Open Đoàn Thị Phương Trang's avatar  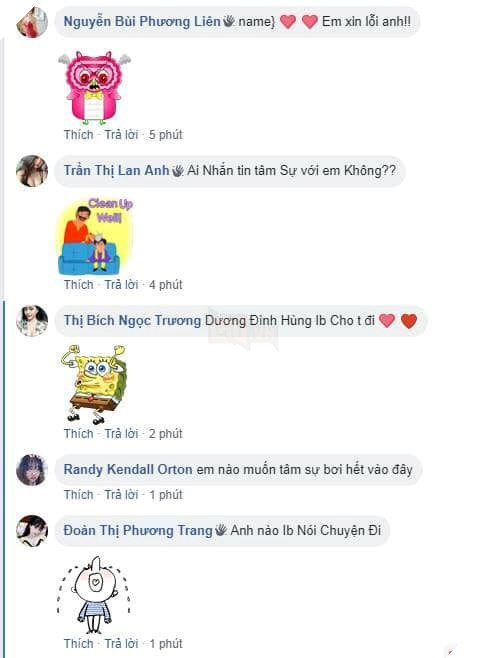point(32,531)
